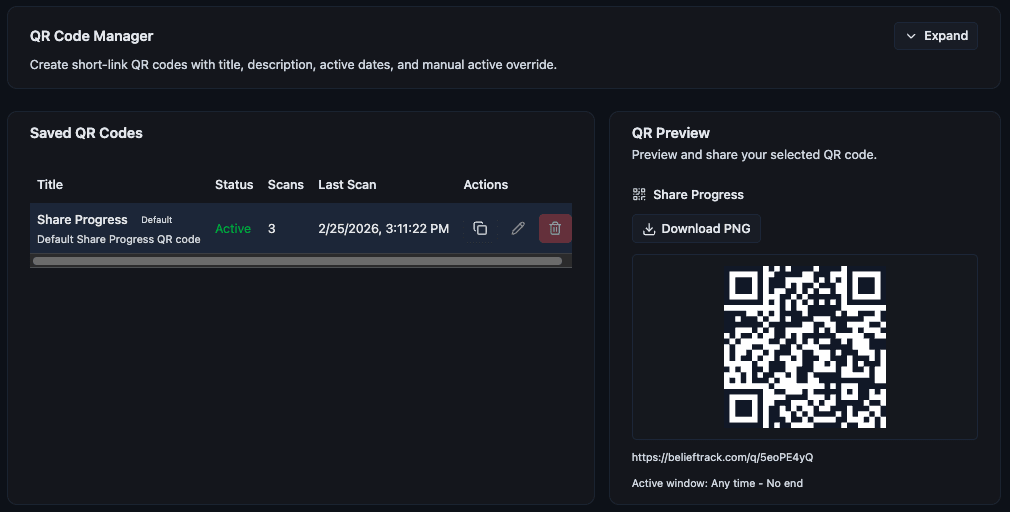Delete the Share Progress QR code
1010x512 pixels.
[x=555, y=229]
